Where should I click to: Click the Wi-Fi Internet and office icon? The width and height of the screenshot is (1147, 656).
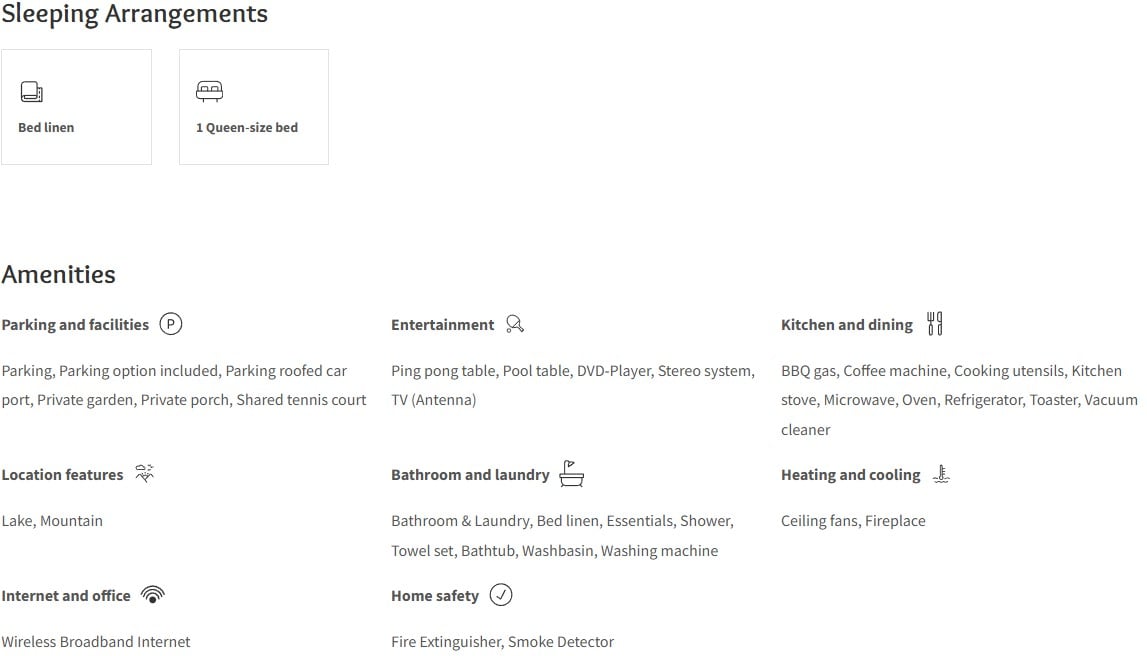[x=152, y=595]
